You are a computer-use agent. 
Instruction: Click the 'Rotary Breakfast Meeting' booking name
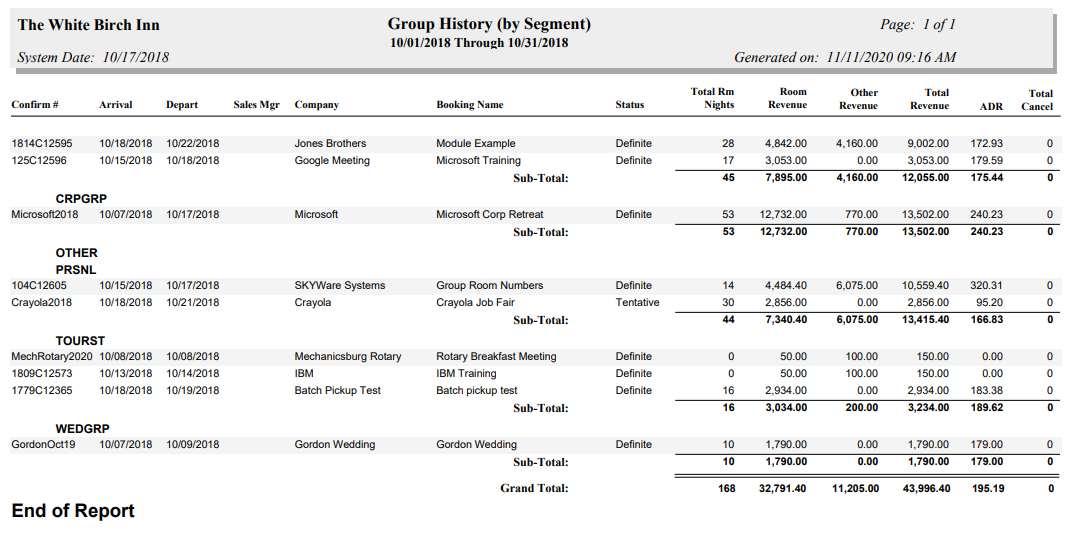click(x=496, y=357)
